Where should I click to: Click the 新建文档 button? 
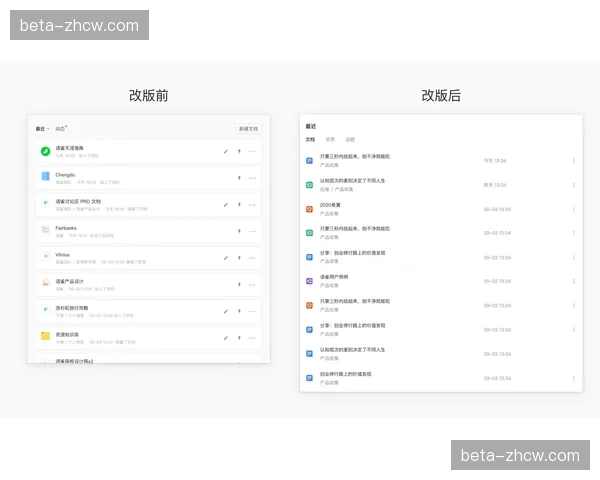(248, 129)
